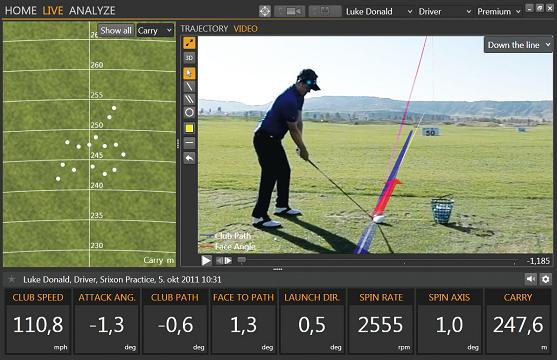Viewport: 557px width, 360px height.
Task: Click the FACE TO PATH data tile
Action: [x=244, y=322]
